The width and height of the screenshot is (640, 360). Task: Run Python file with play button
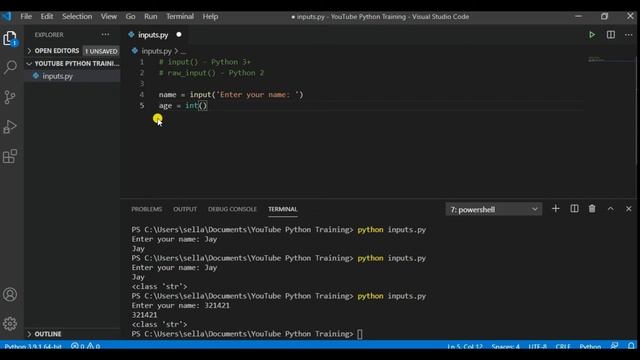pos(592,35)
